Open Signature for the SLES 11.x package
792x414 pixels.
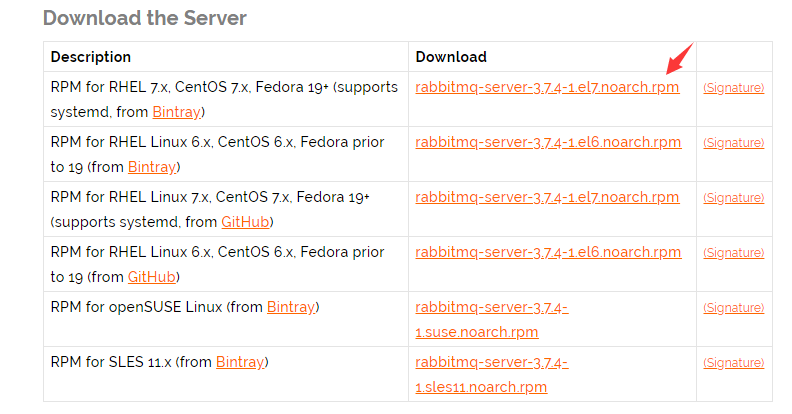pos(733,363)
